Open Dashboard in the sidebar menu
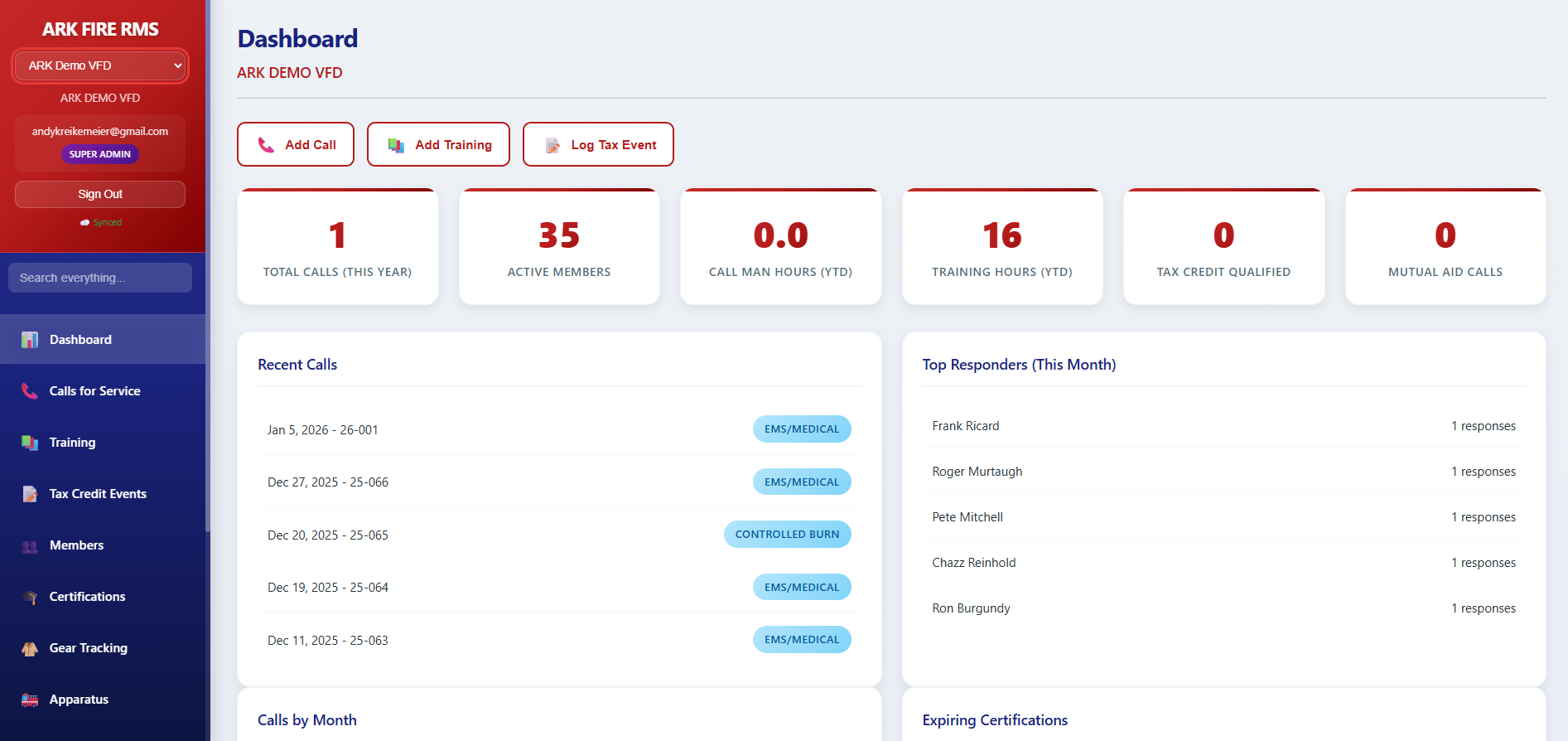 point(103,339)
